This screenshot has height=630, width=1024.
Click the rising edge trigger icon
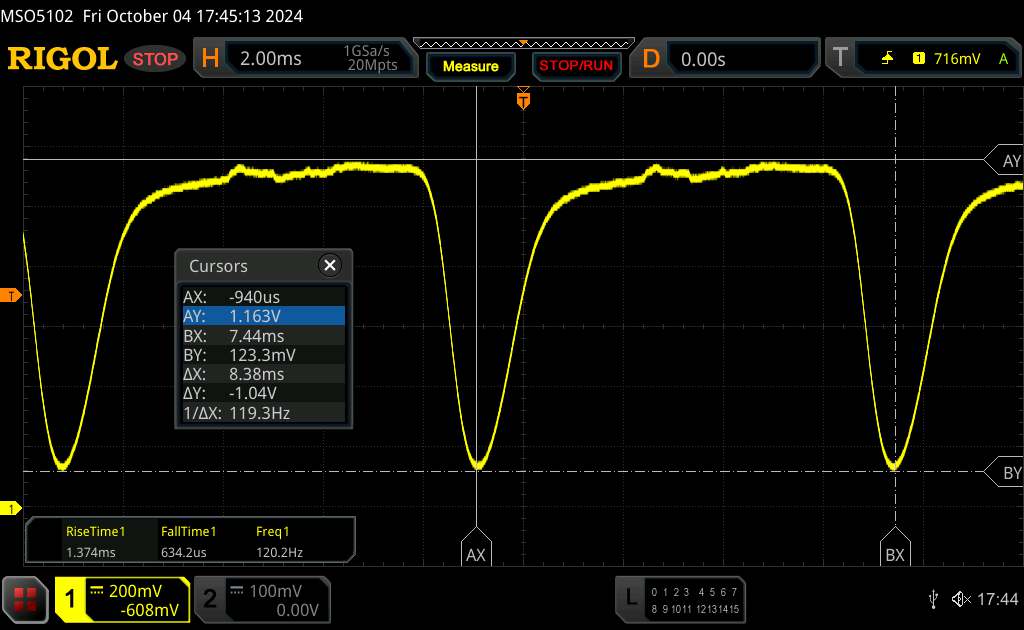[887, 59]
